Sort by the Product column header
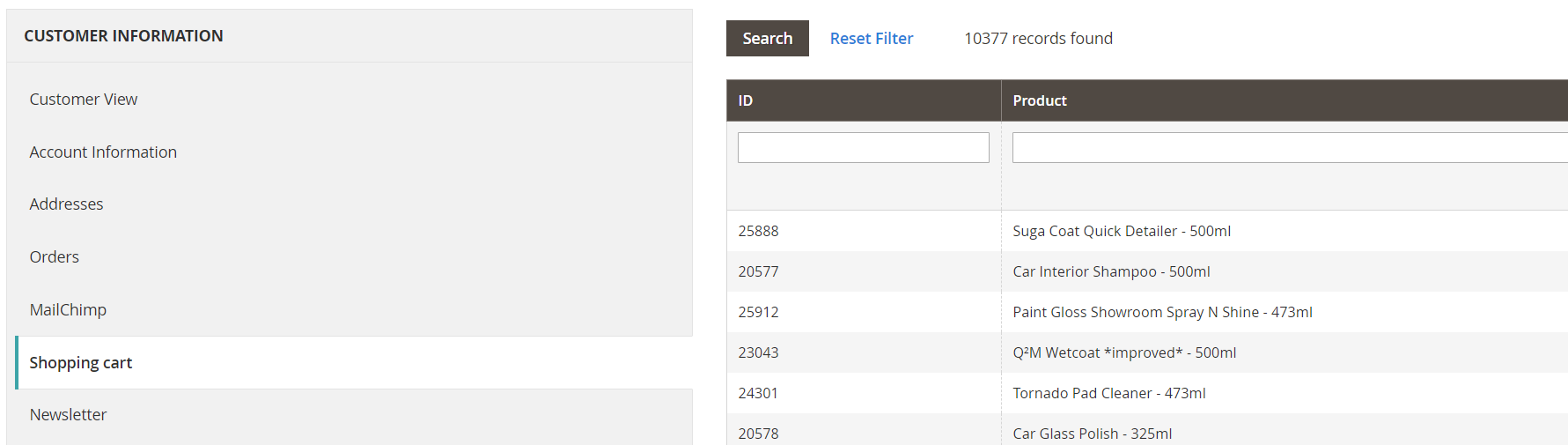Image resolution: width=1568 pixels, height=445 pixels. point(1285,100)
